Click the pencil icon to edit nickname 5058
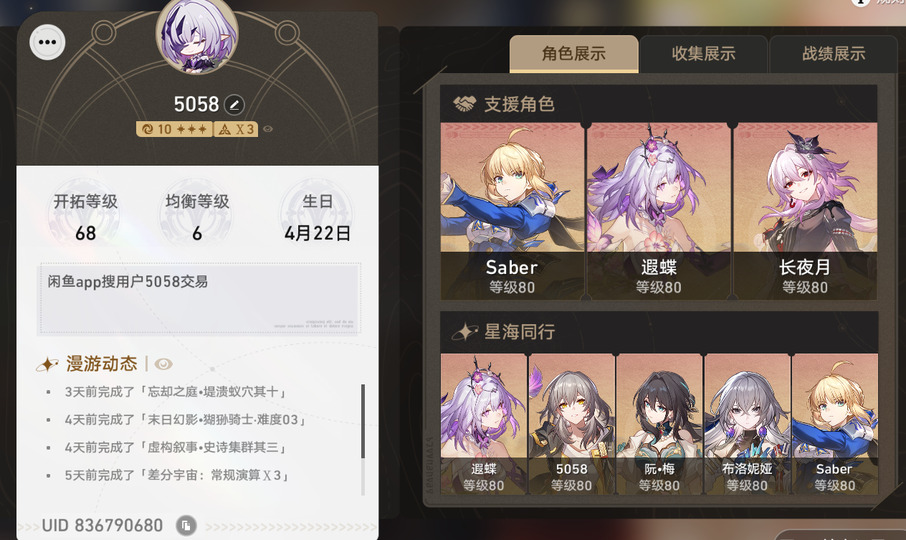906x540 pixels. point(234,105)
